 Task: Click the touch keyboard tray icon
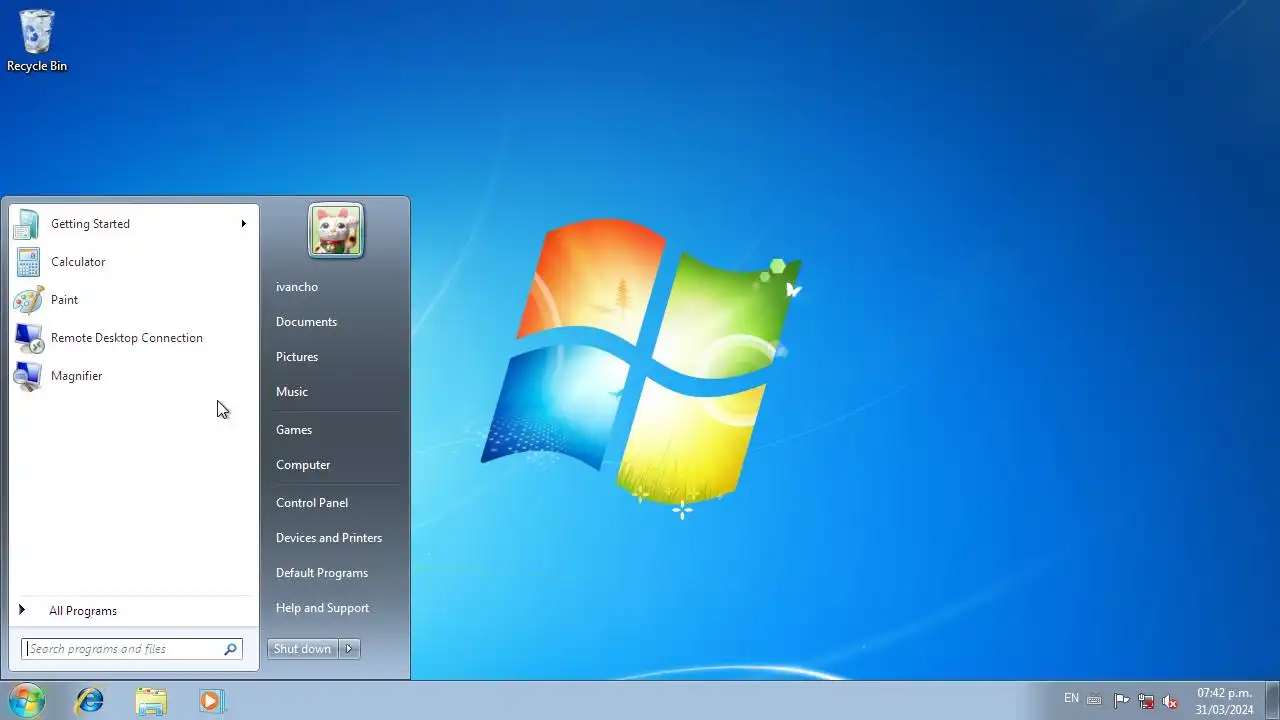pos(1095,700)
